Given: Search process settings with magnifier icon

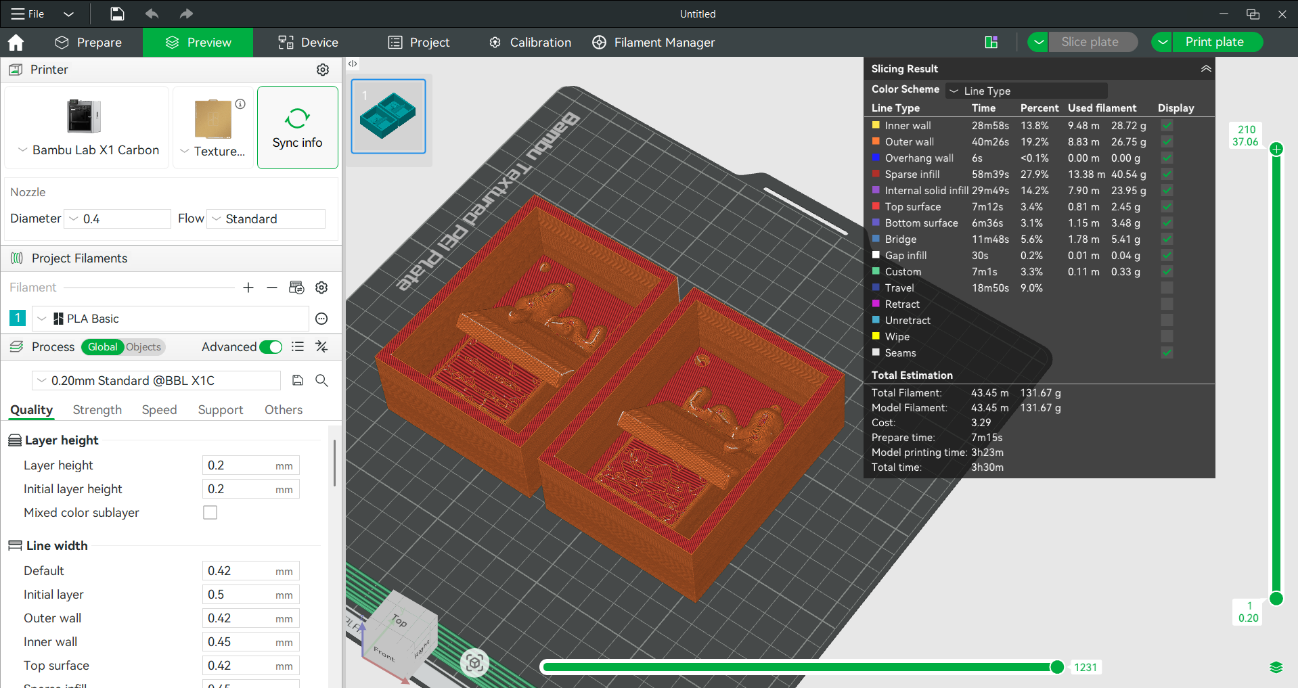Looking at the screenshot, I should (x=322, y=381).
